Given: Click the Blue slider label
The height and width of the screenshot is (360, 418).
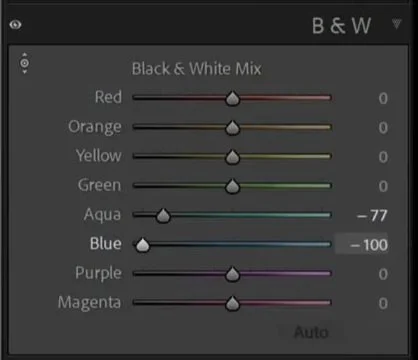Looking at the screenshot, I should [105, 244].
